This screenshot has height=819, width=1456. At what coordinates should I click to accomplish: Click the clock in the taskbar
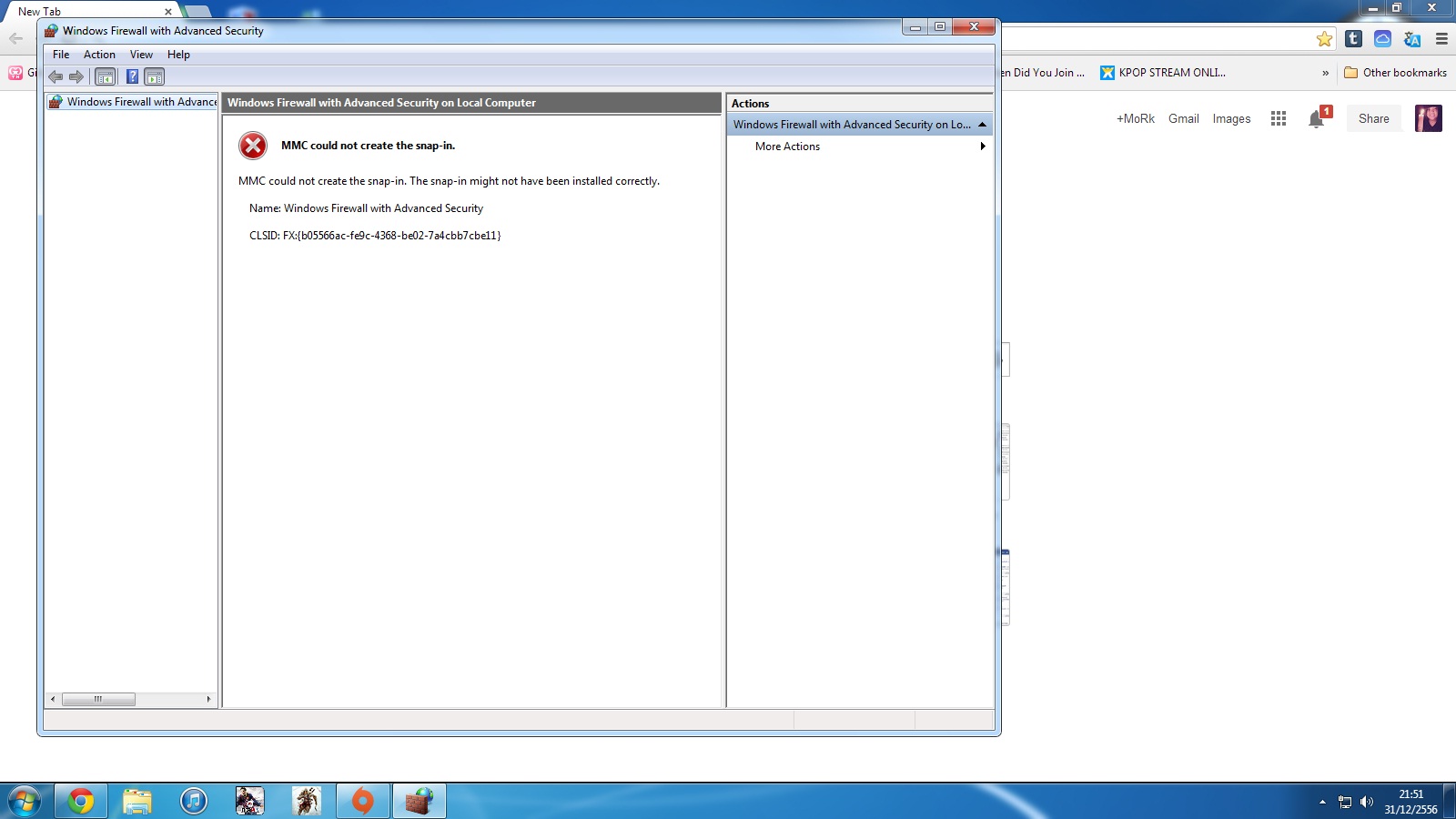(x=1410, y=802)
